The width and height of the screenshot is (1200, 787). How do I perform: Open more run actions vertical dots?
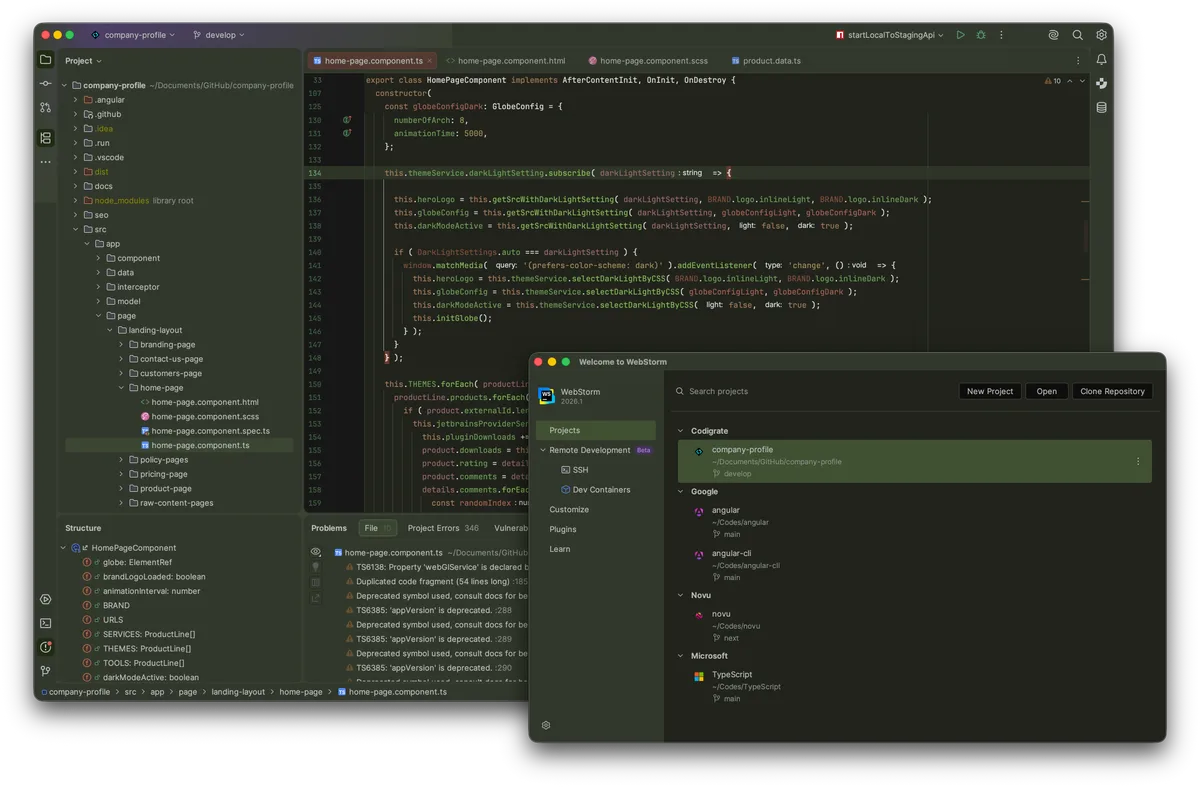pos(1001,35)
